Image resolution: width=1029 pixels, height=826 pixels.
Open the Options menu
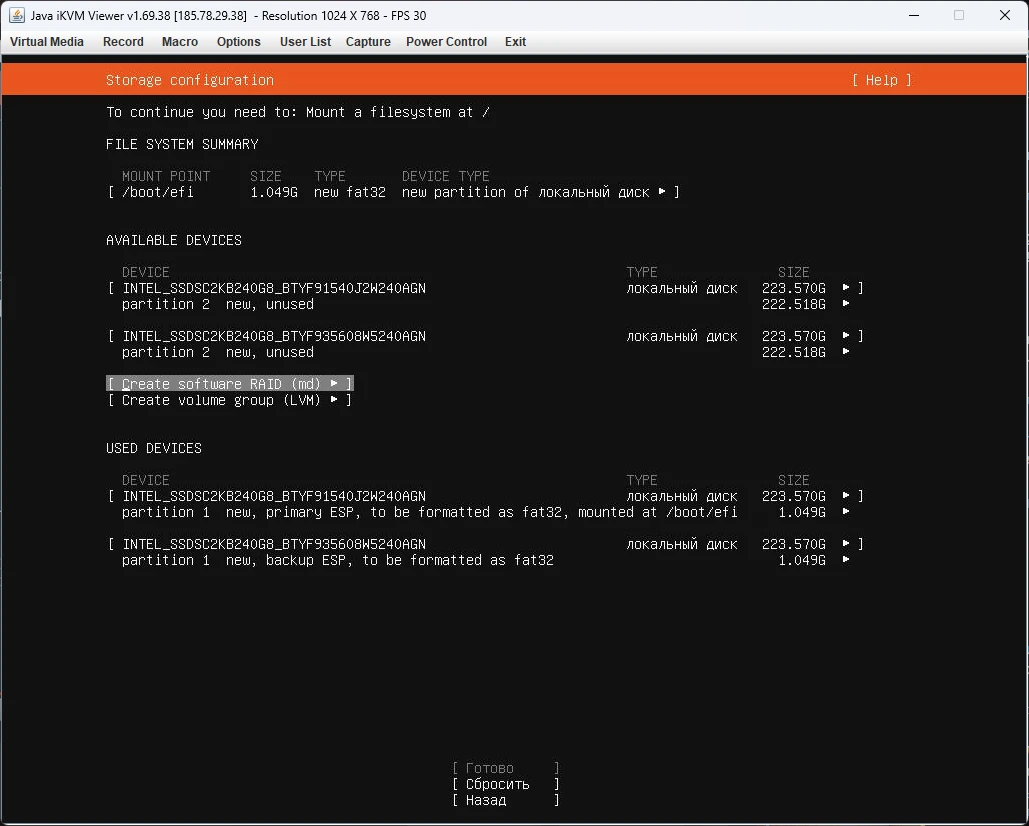pos(239,42)
